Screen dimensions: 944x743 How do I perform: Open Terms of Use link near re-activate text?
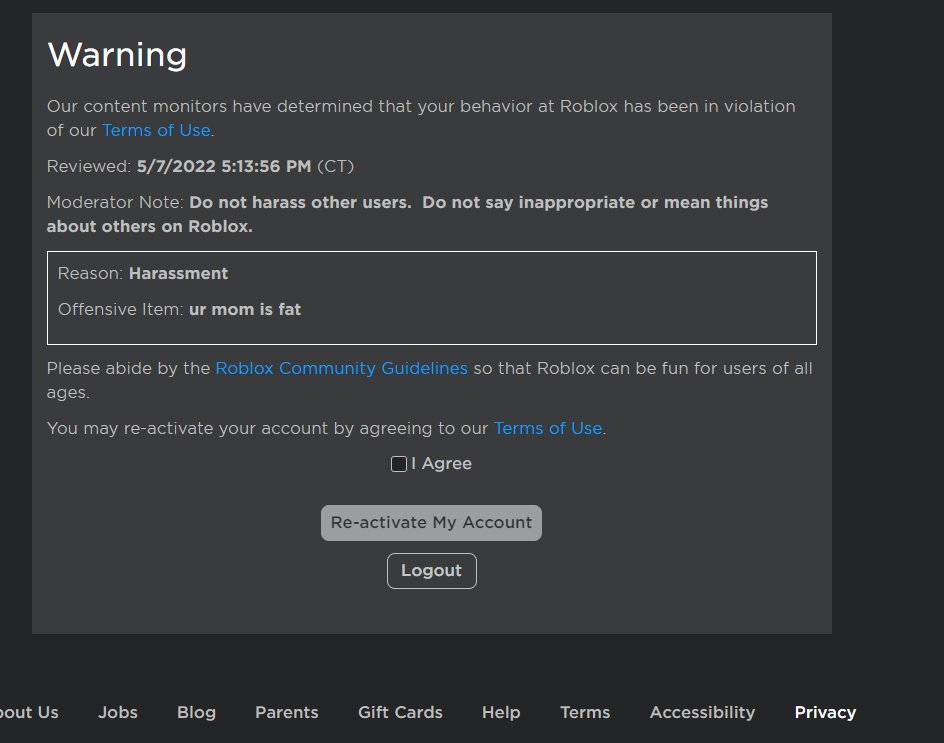[x=548, y=428]
